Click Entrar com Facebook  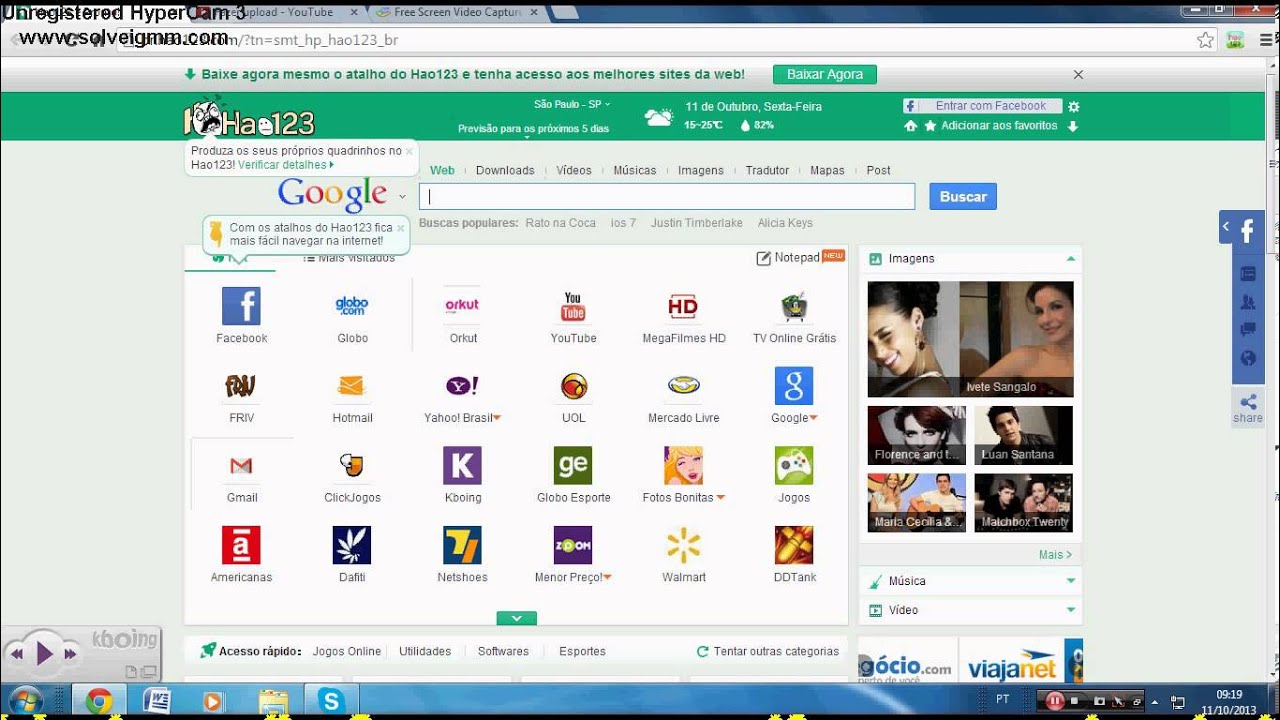[x=982, y=106]
